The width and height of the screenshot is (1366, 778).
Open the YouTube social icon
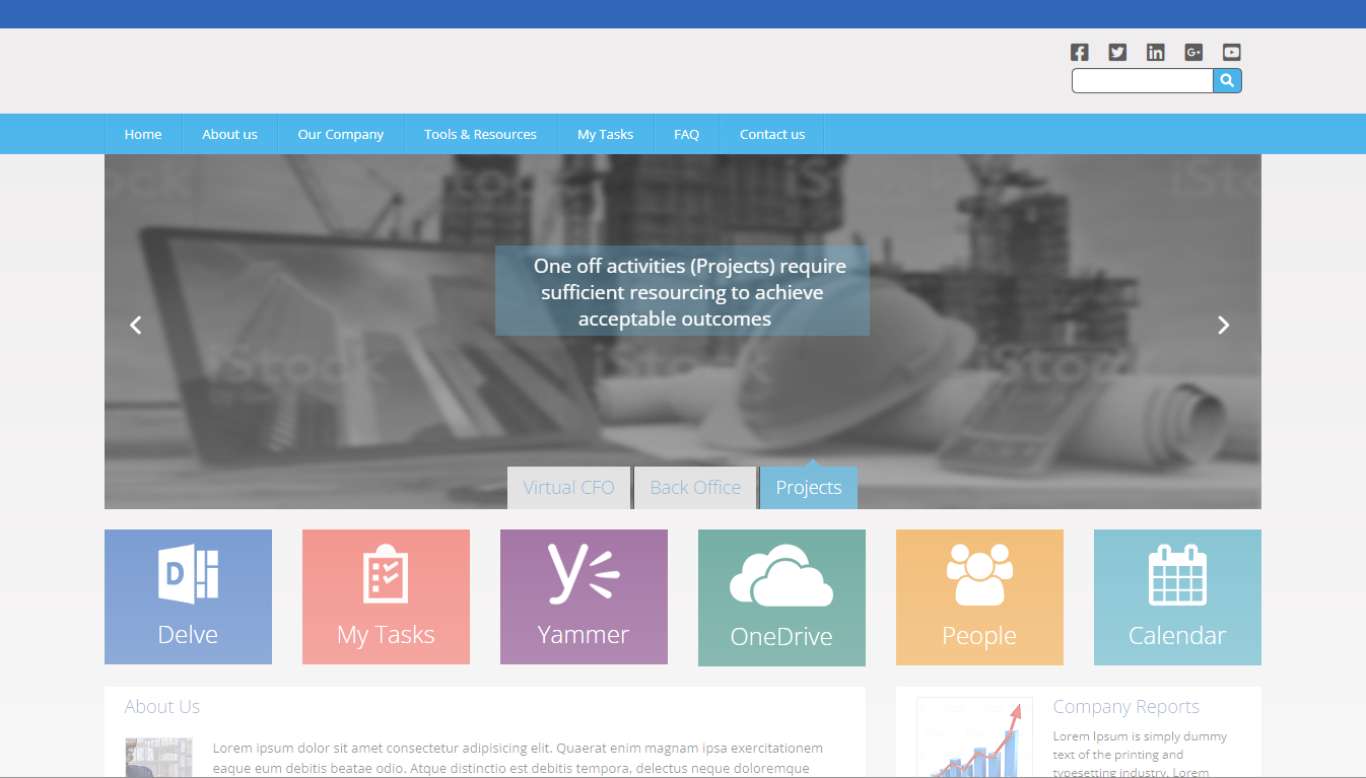coord(1231,52)
